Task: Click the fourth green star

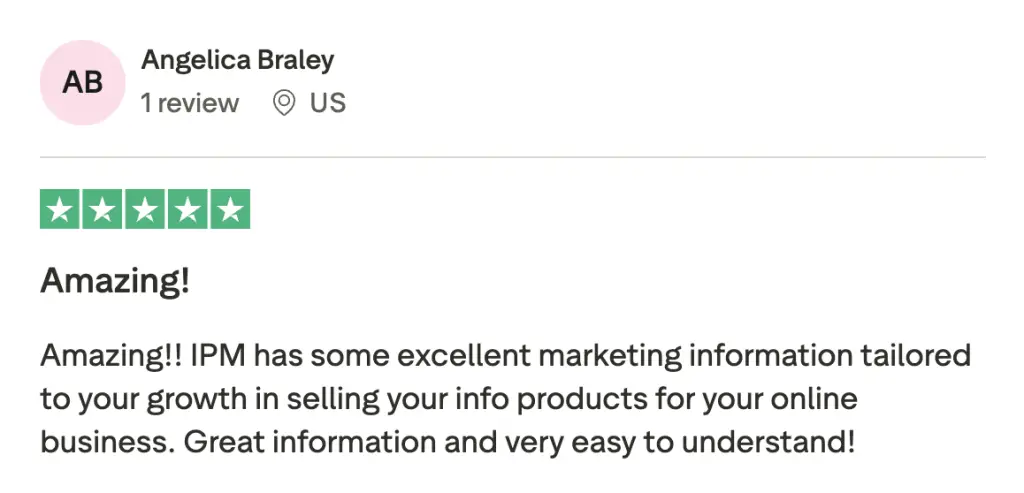Action: (187, 209)
